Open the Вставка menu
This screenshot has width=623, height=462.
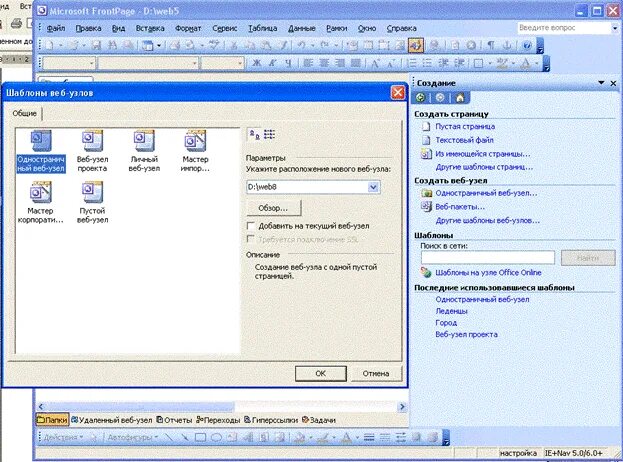[150, 28]
